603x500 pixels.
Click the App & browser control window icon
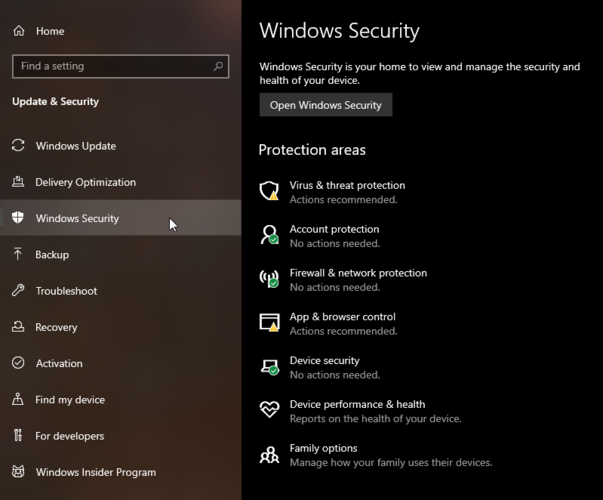click(x=269, y=322)
